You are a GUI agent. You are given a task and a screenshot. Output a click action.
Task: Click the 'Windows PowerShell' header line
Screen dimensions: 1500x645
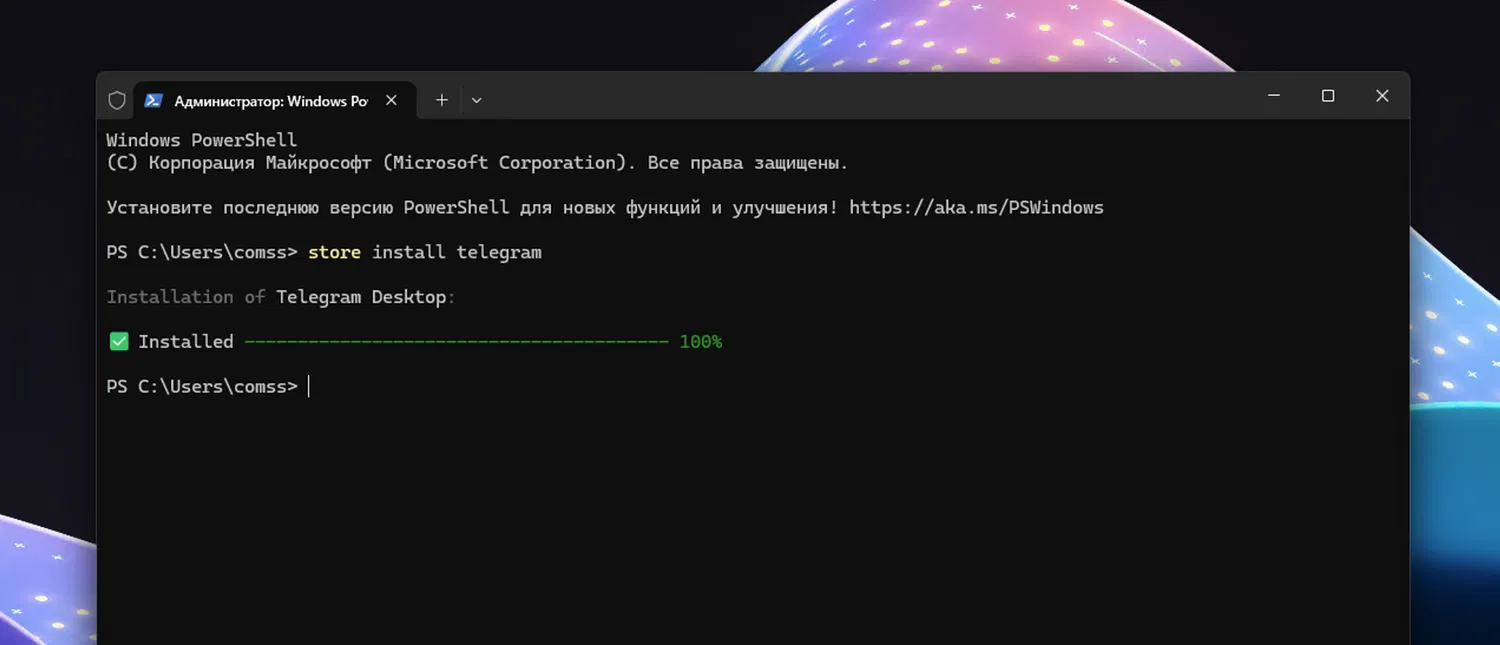201,141
